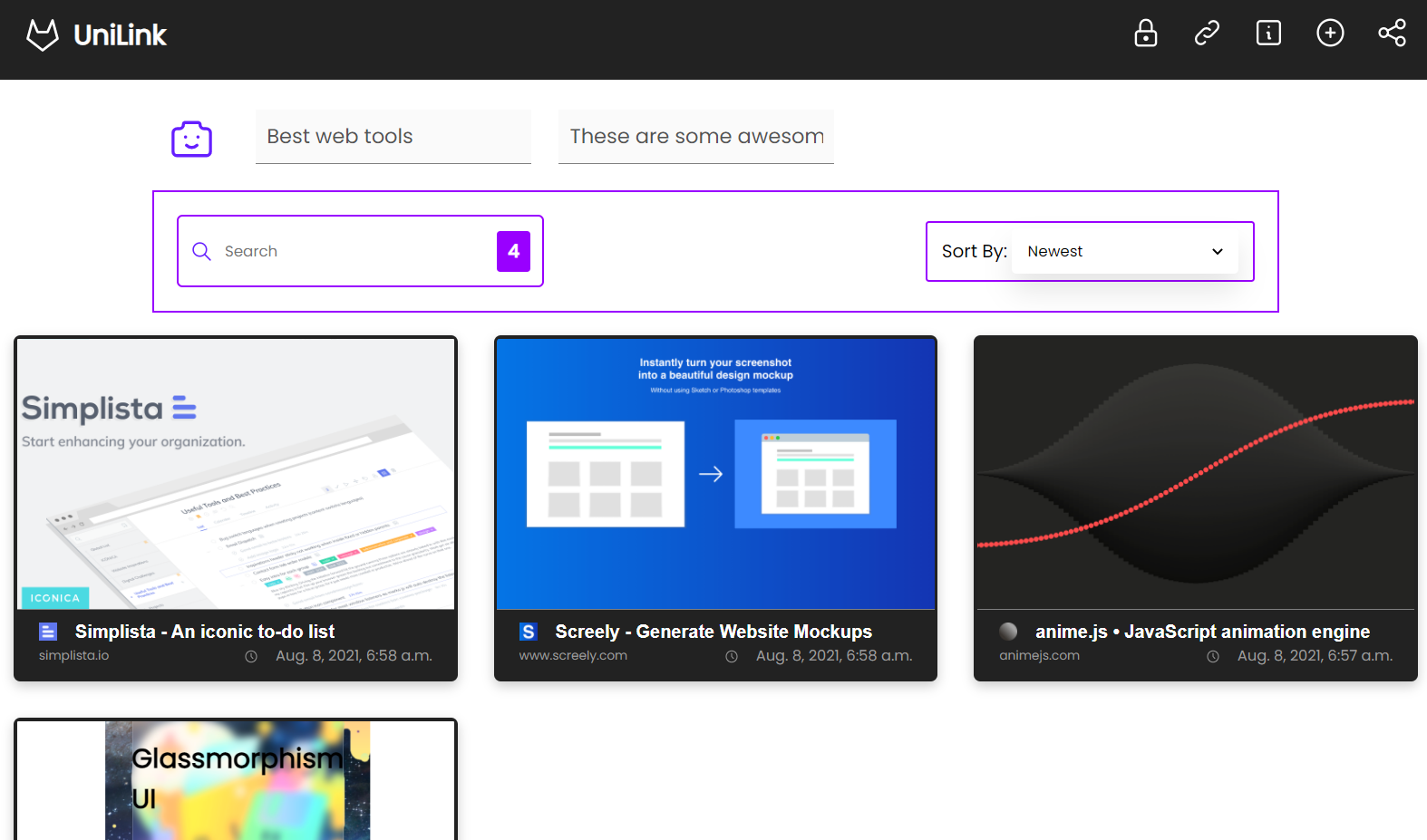1427x840 pixels.
Task: Click 'Aug. 8, 2021, 6:57 a.m.' on anime.js card
Action: pyautogui.click(x=1315, y=655)
